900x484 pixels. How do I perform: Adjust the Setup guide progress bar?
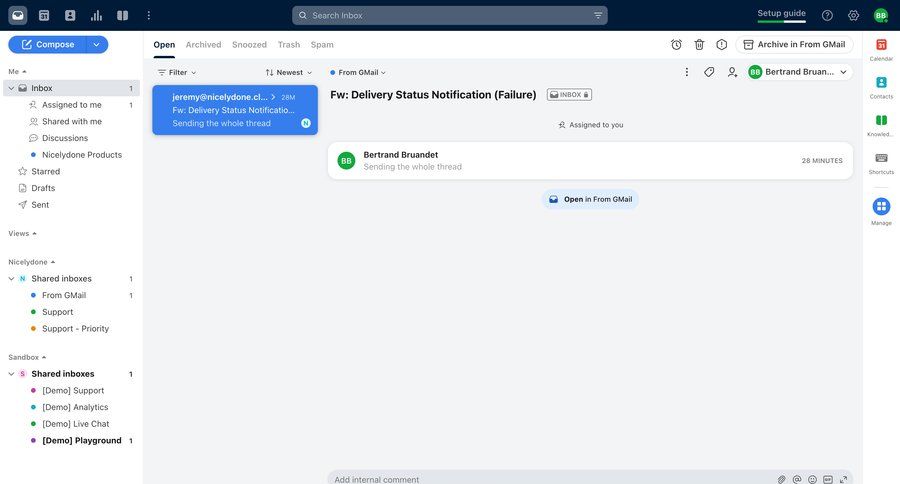pos(781,21)
